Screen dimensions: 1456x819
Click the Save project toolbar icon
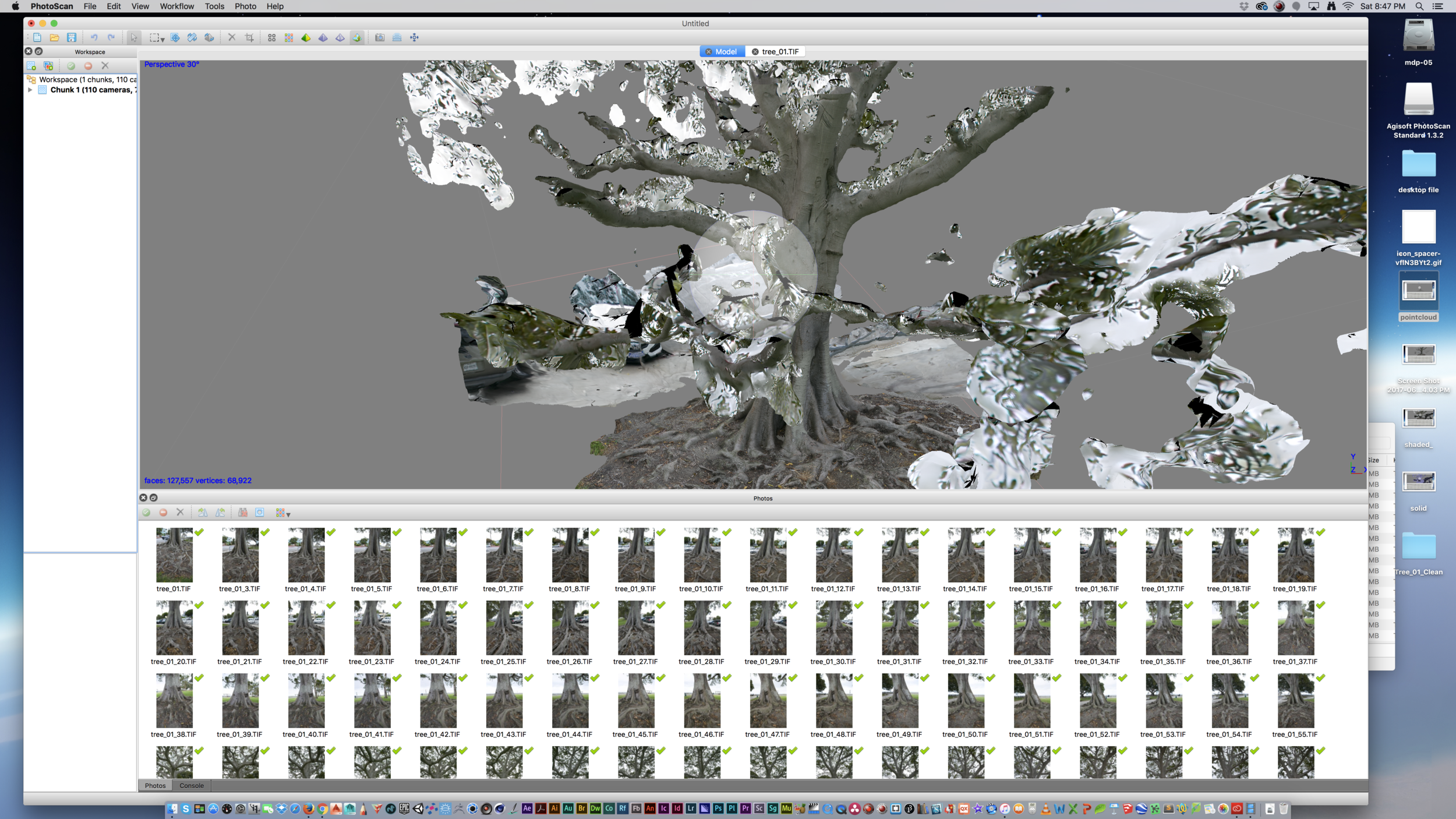72,38
